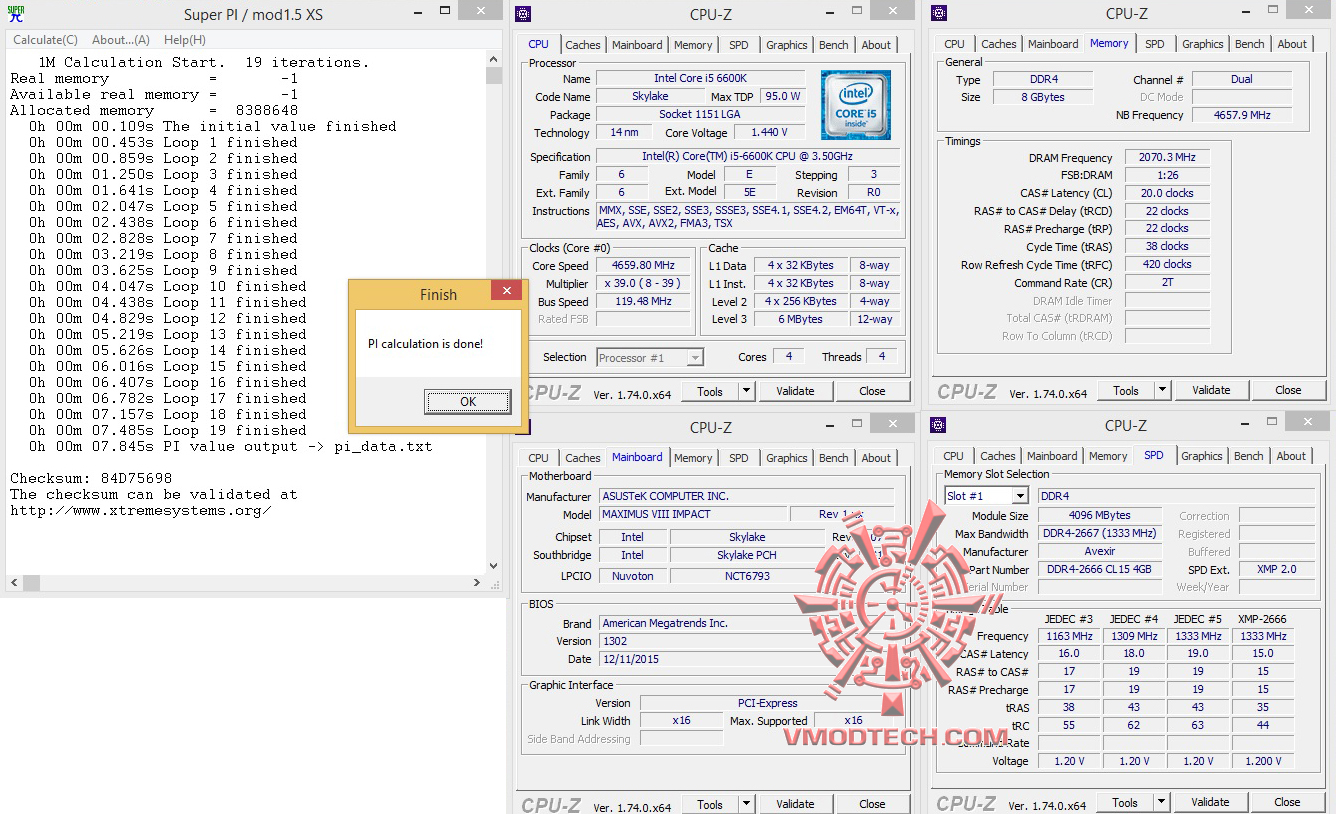Click the Core Speed value 4659.80 MHz

coord(643,265)
